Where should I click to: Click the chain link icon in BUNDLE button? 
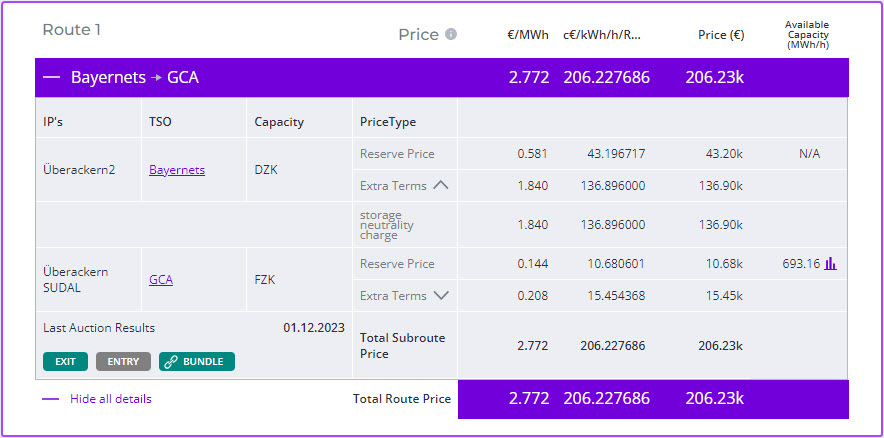click(170, 362)
